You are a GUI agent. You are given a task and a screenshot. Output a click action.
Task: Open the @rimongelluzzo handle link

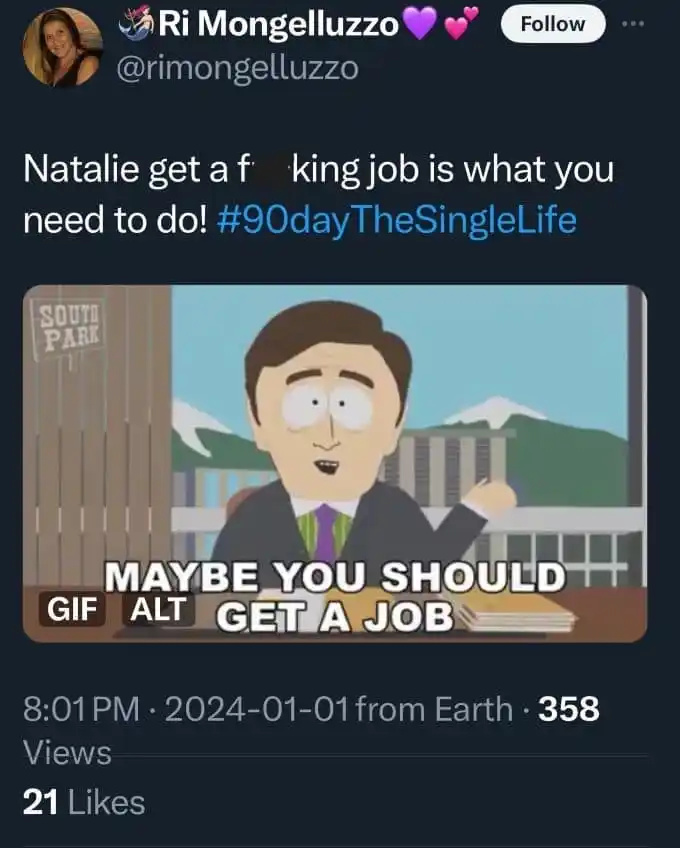[237, 69]
